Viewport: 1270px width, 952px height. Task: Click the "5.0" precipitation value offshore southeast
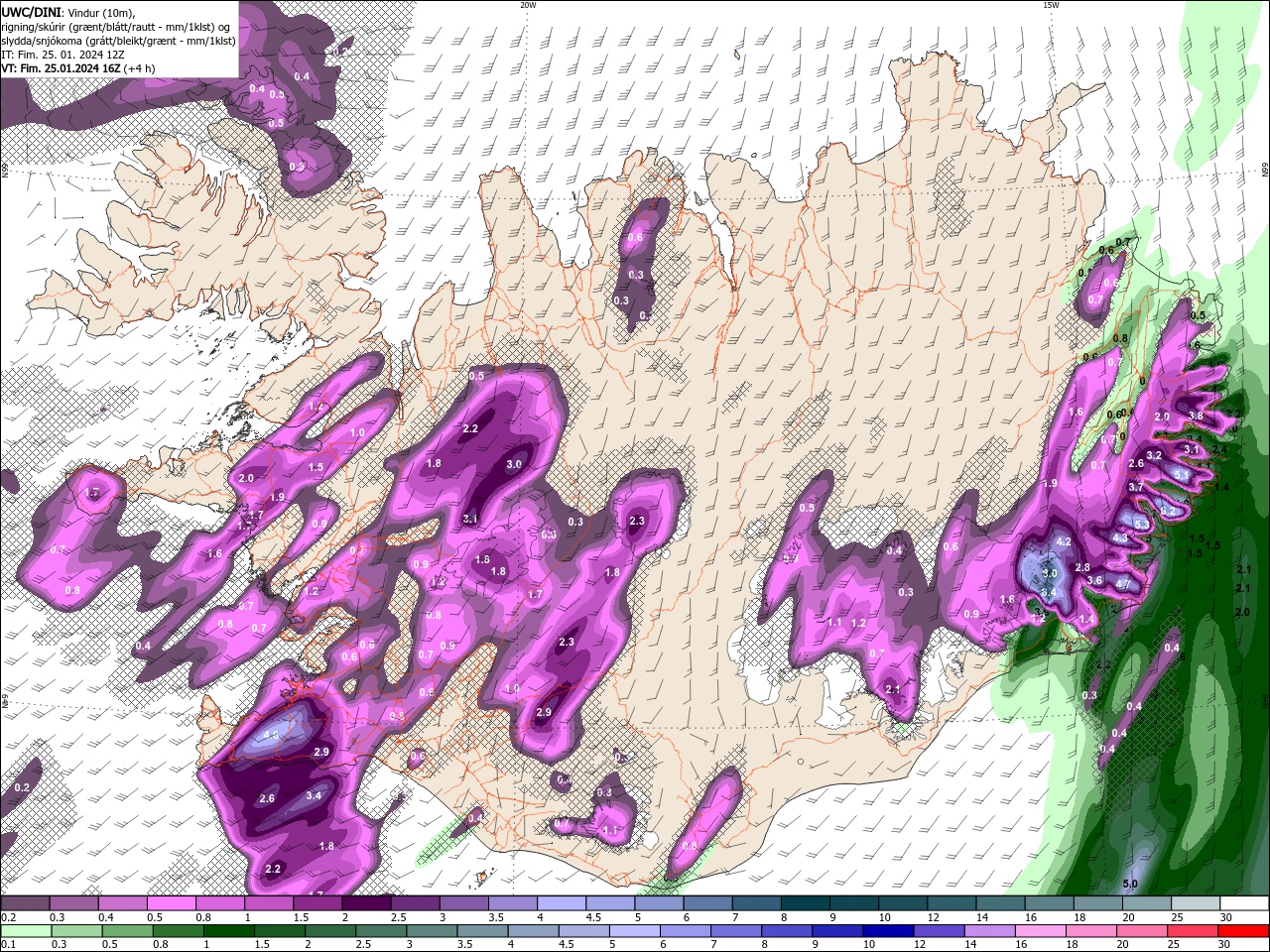1129,884
